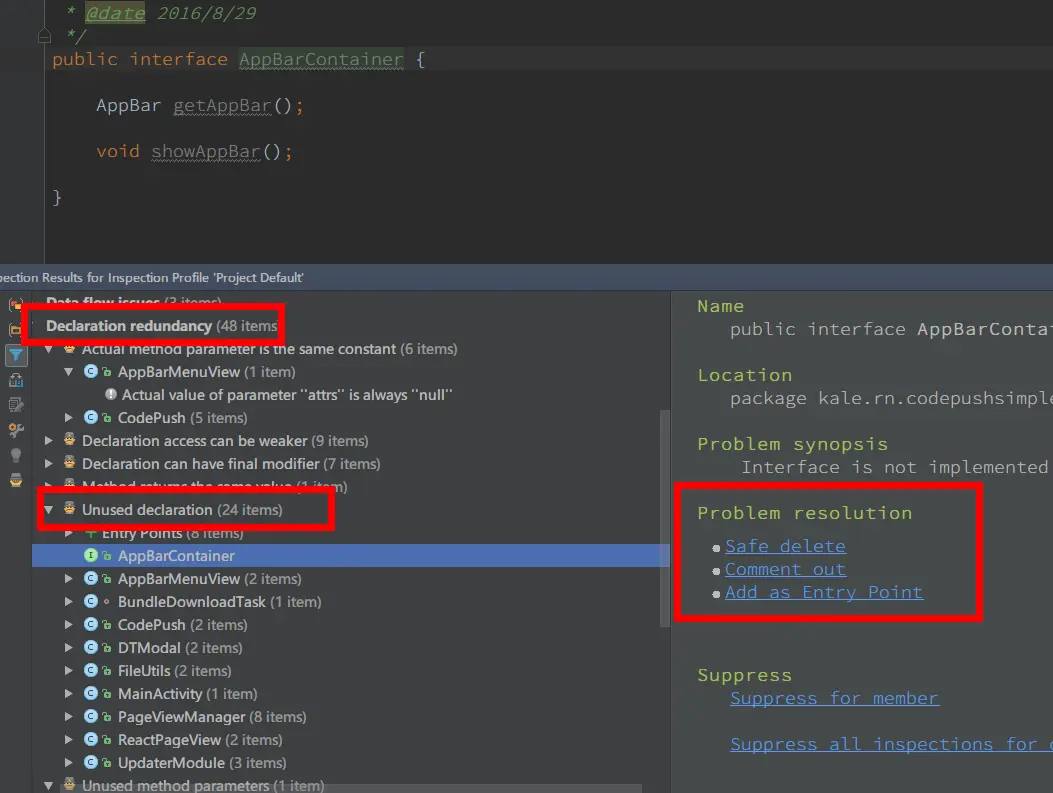Click the warning icon next to 'attrs' message

[x=111, y=394]
